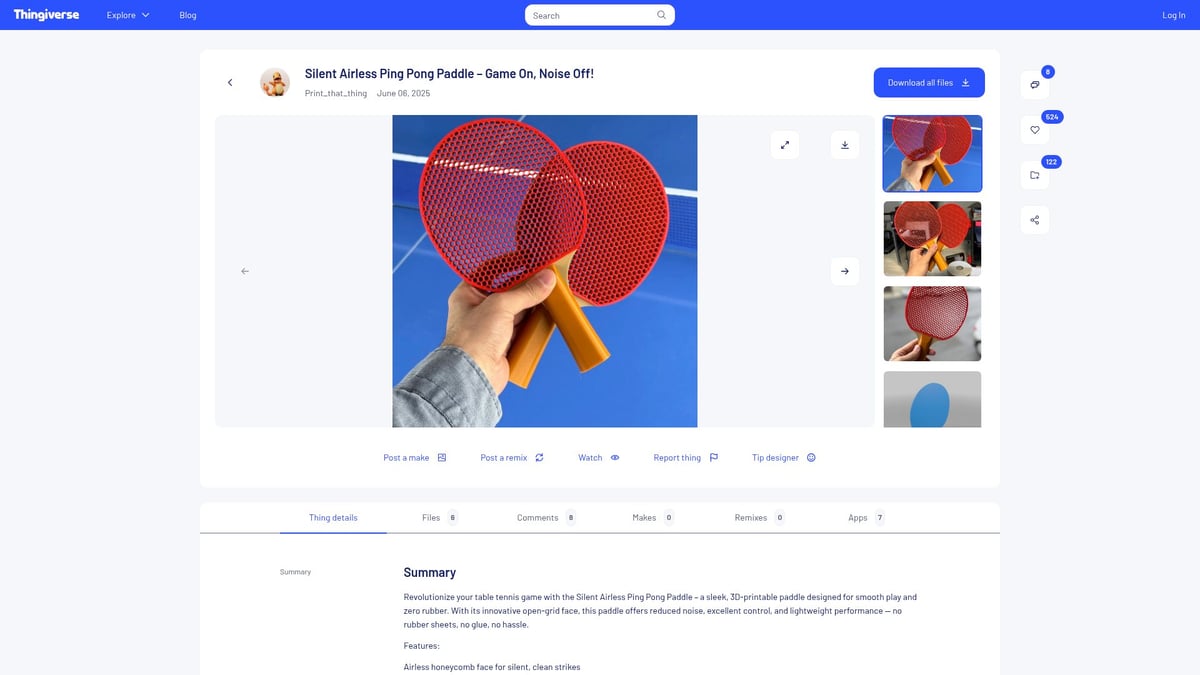Image resolution: width=1200 pixels, height=675 pixels.
Task: Select the second paddle thumbnail
Action: [x=932, y=239]
